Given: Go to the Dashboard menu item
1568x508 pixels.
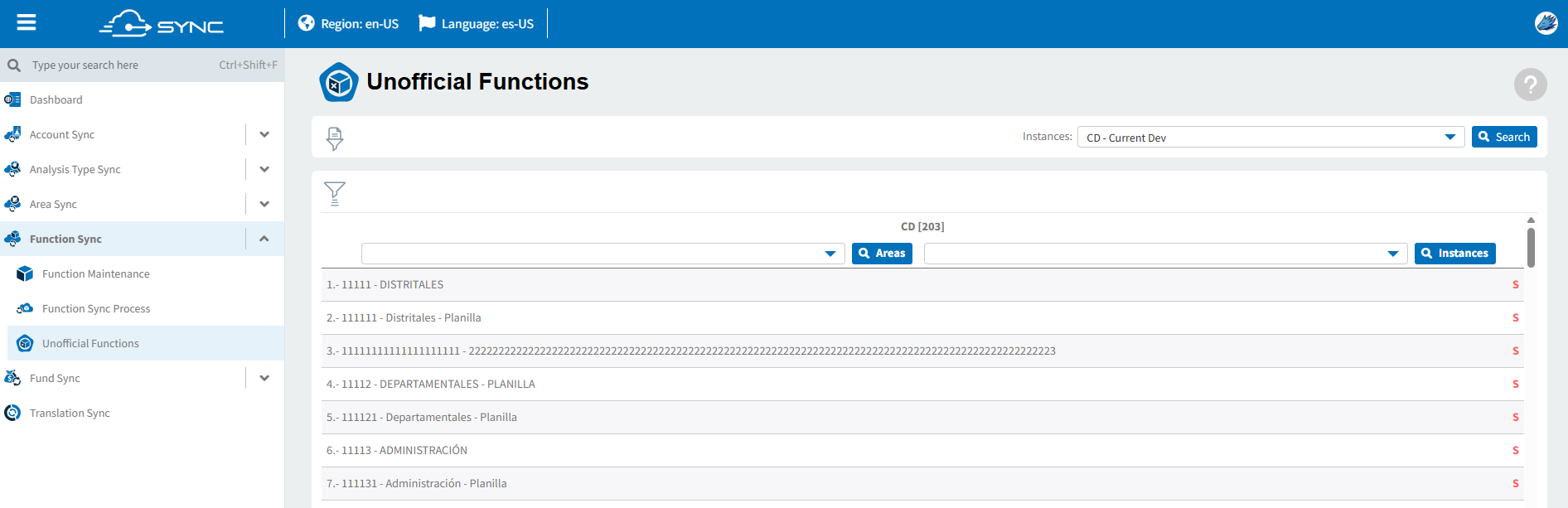Looking at the screenshot, I should click(142, 99).
